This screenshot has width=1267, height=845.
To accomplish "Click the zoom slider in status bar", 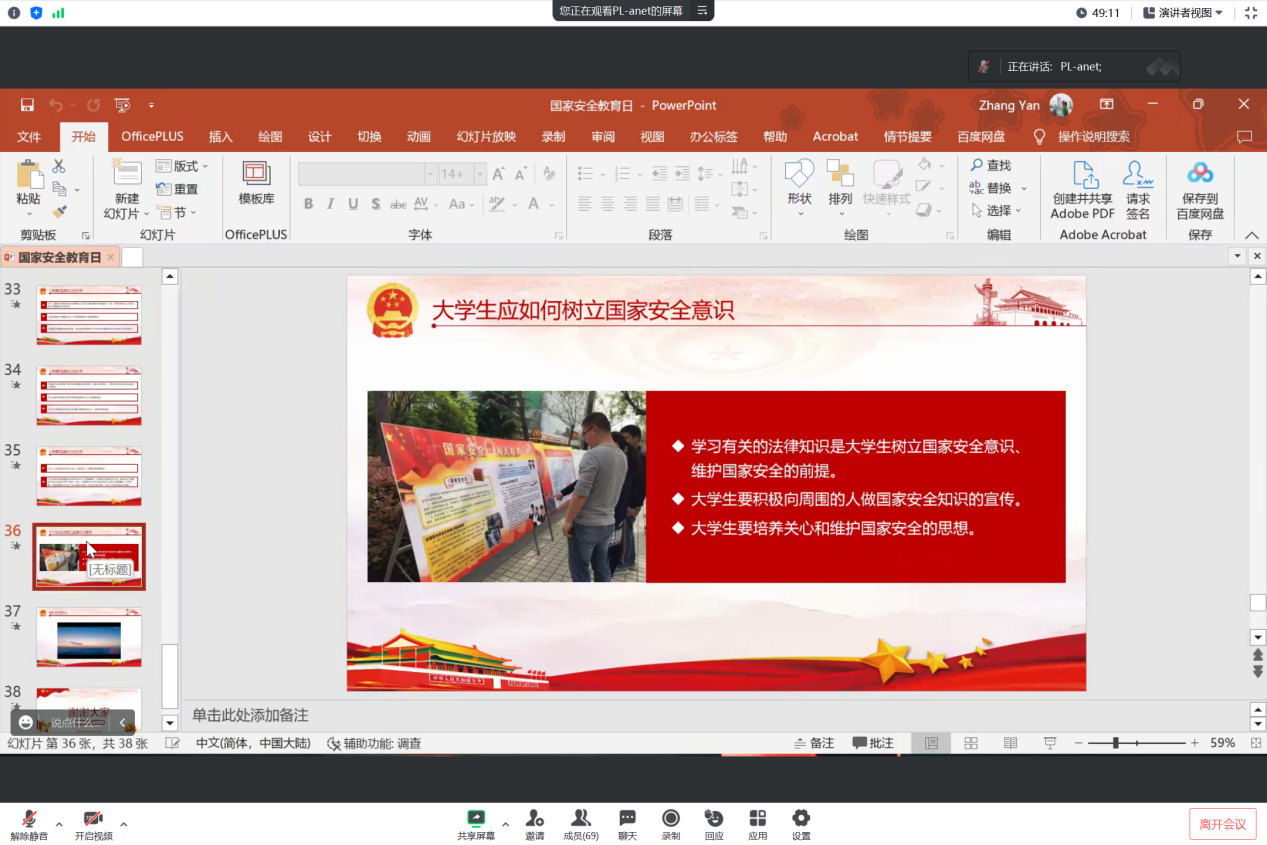I will pos(1138,743).
